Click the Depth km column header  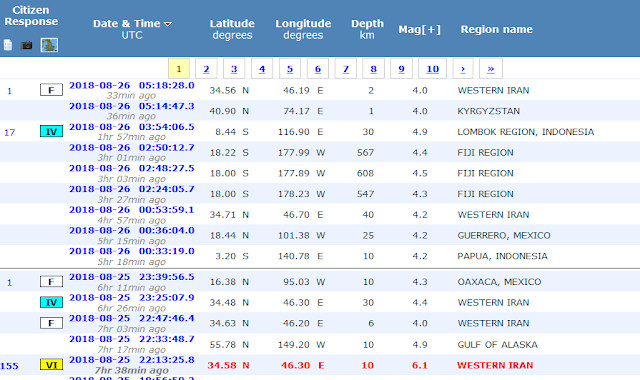point(367,29)
